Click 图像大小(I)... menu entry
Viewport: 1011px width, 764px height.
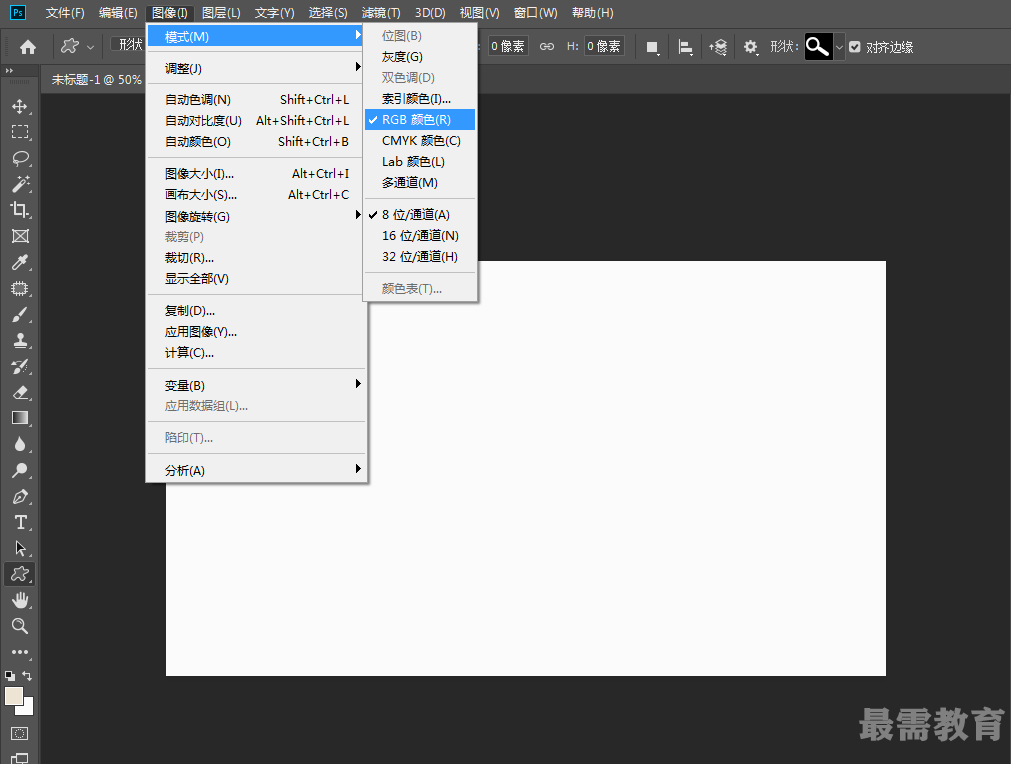(x=257, y=174)
